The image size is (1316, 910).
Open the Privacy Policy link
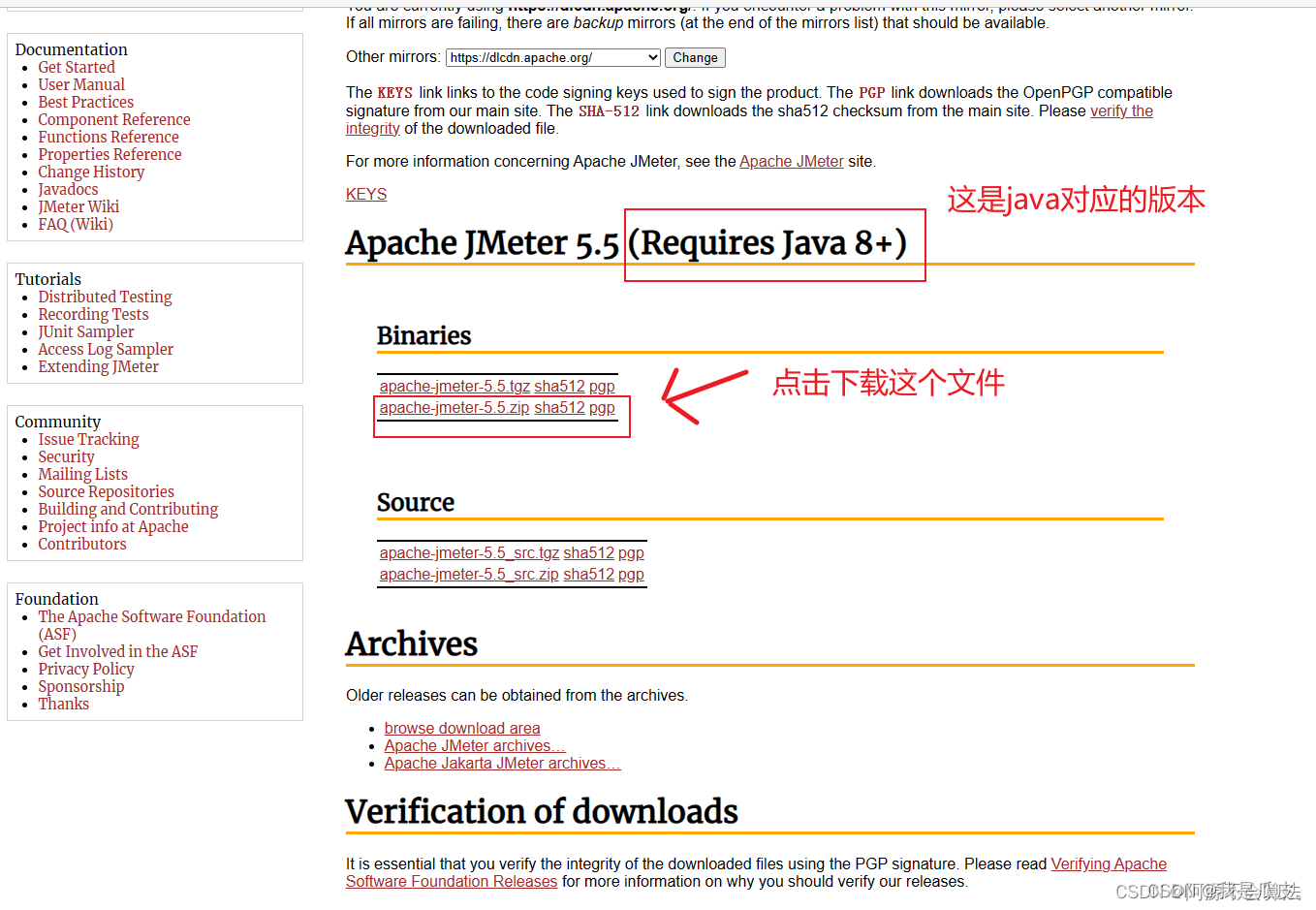(86, 669)
